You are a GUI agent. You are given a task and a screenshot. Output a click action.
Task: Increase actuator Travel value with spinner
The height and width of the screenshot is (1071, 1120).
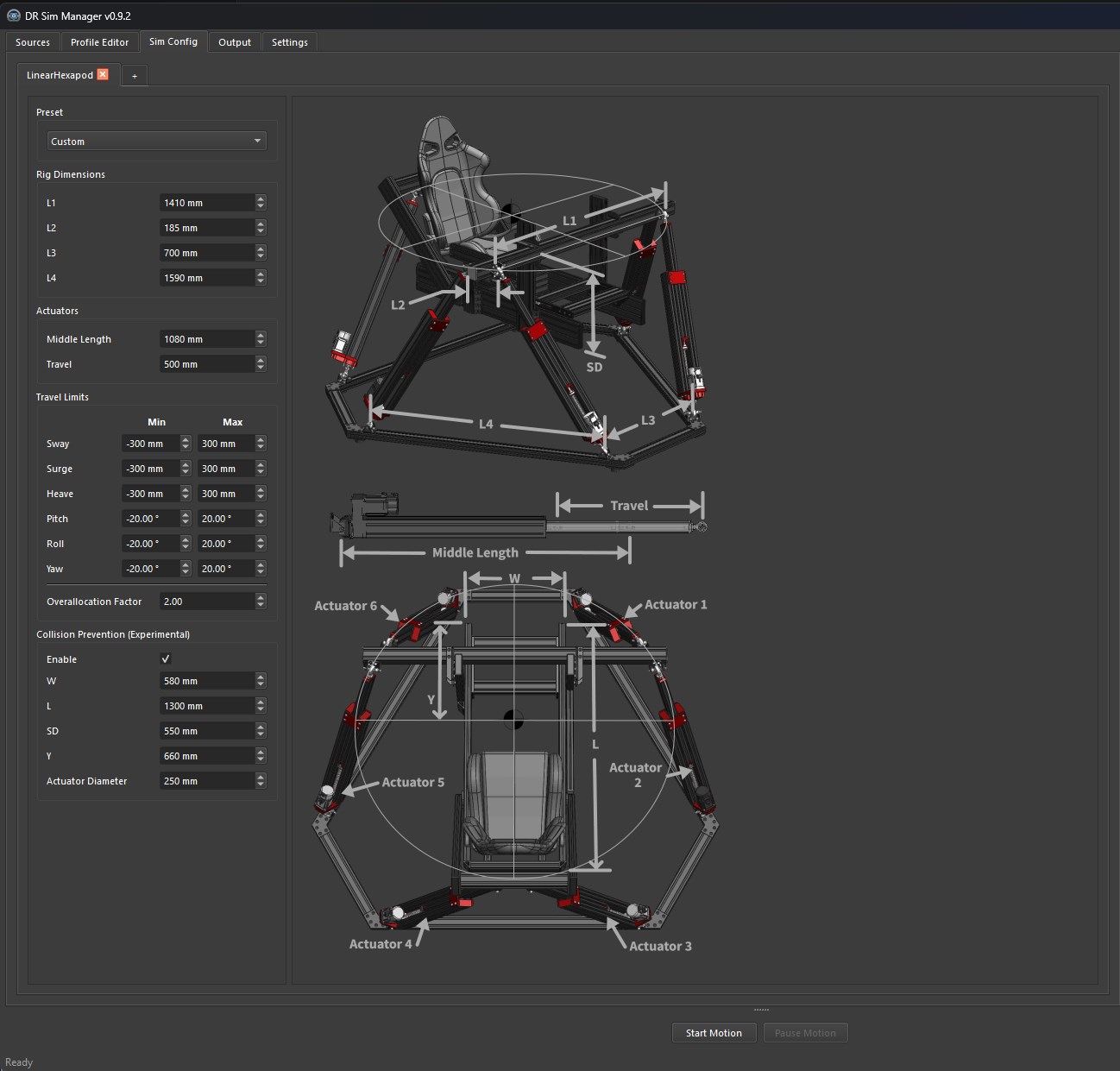coord(261,360)
